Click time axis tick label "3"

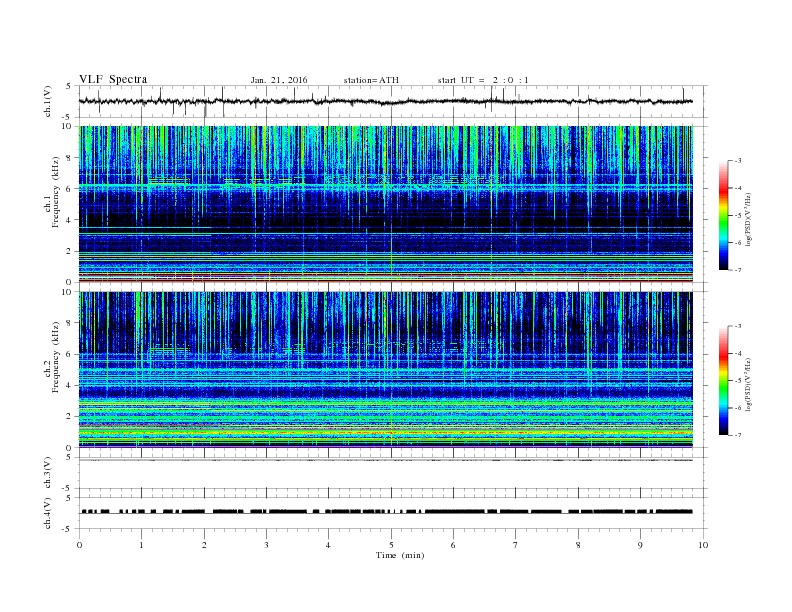click(x=266, y=545)
